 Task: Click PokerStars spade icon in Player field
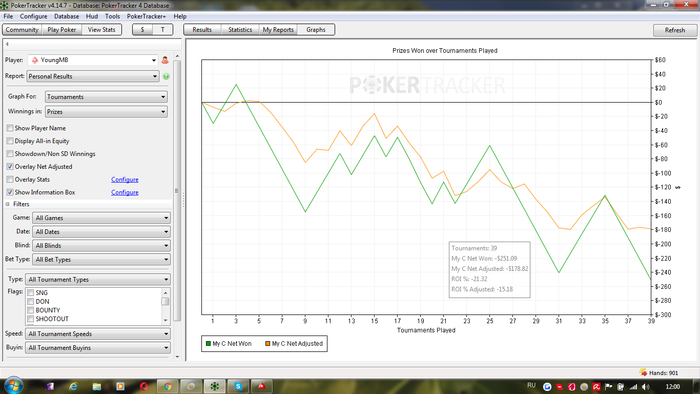pos(35,60)
